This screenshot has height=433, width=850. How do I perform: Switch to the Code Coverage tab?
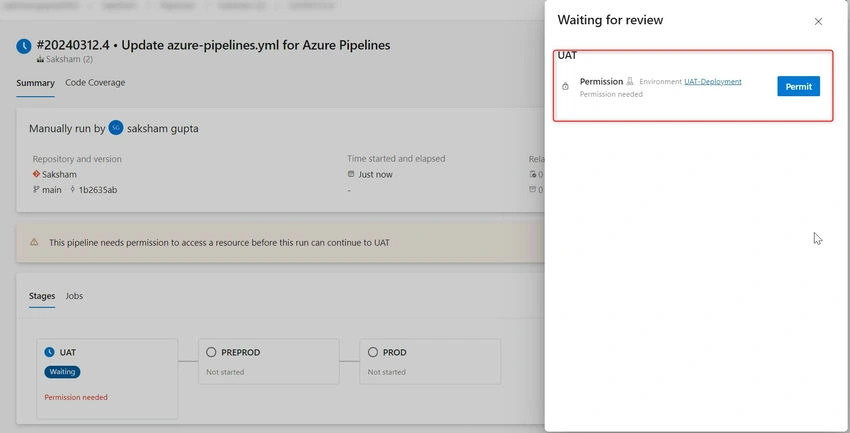coord(95,82)
